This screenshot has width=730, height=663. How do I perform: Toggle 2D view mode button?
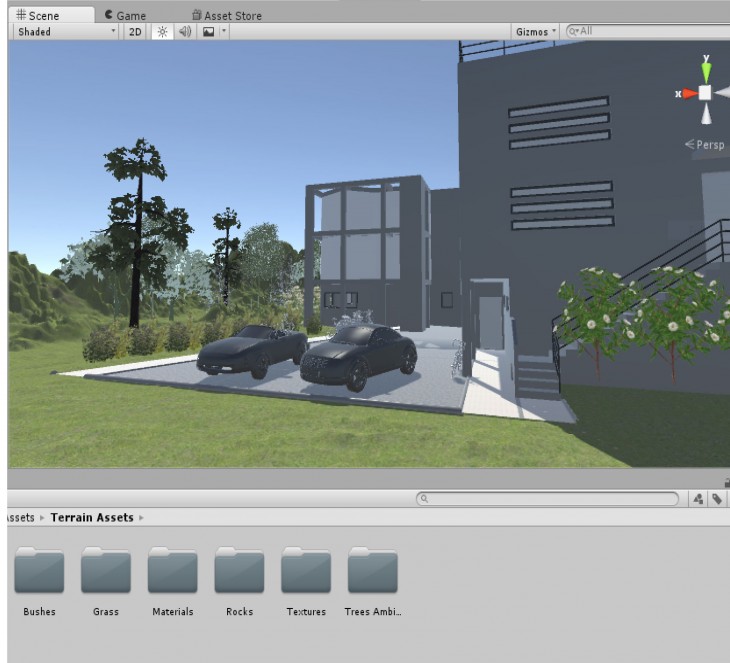[x=135, y=32]
